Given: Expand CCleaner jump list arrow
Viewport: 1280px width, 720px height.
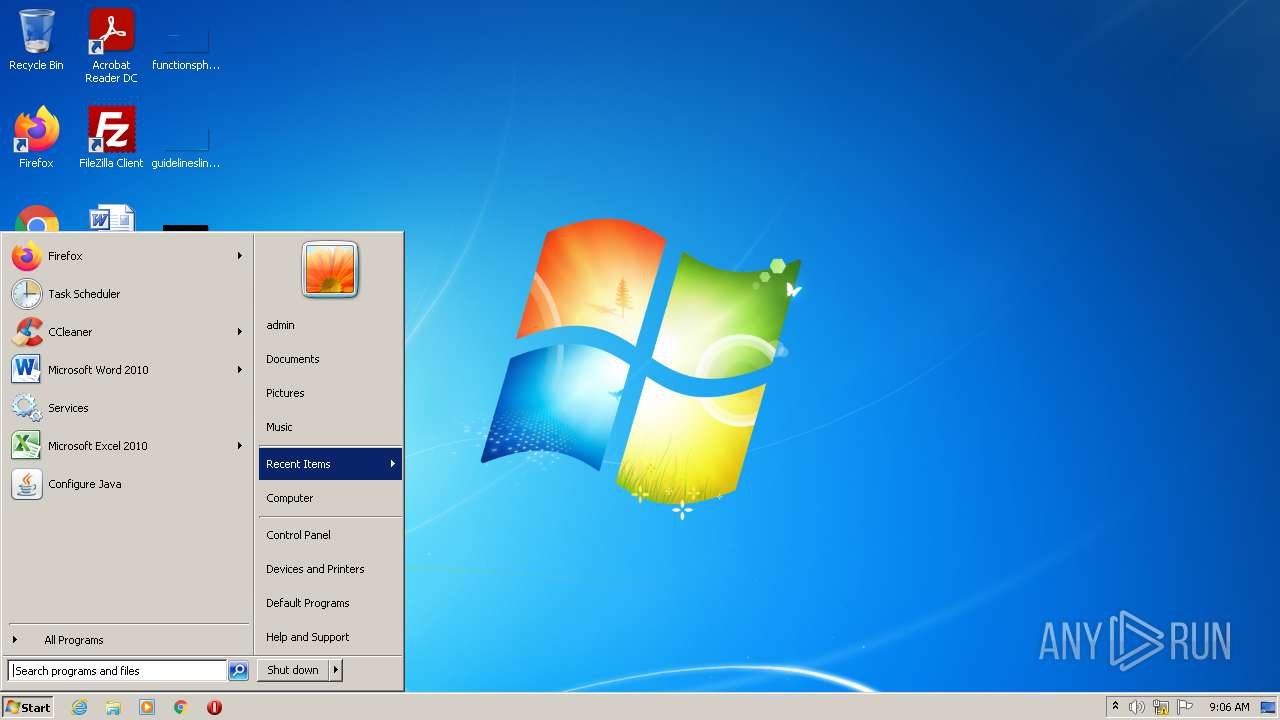Looking at the screenshot, I should (240, 332).
